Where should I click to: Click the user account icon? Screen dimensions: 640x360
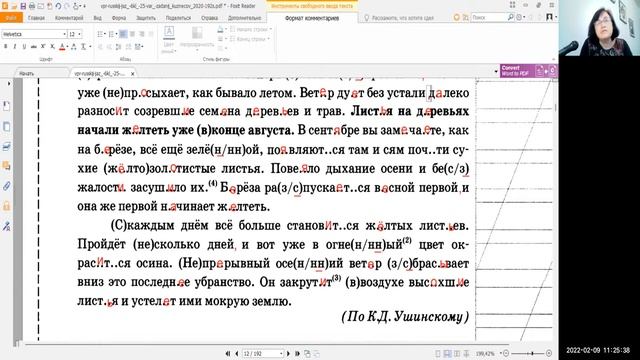(x=549, y=17)
